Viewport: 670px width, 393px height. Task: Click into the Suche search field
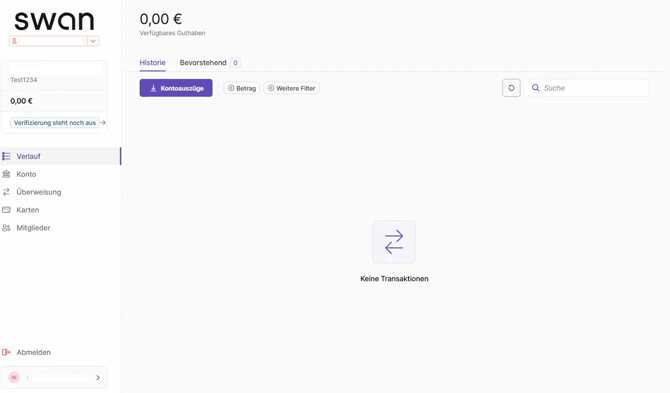pyautogui.click(x=587, y=88)
